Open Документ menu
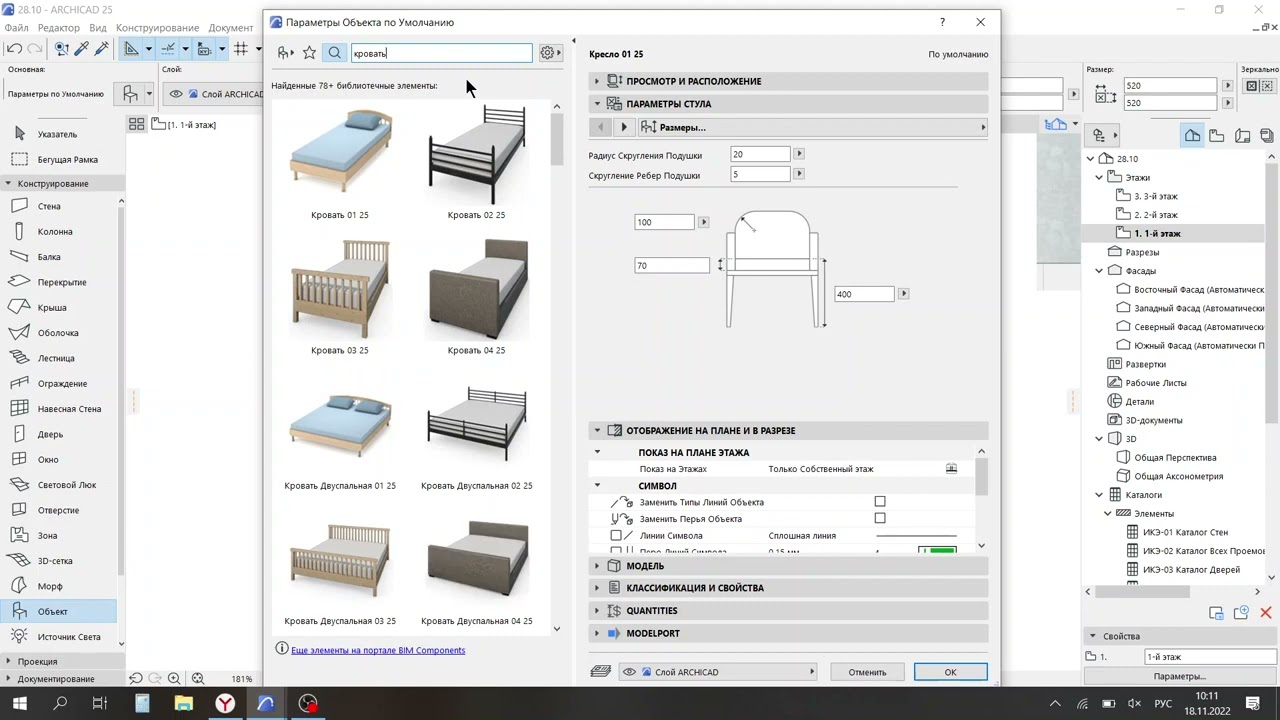This screenshot has height=720, width=1280. pyautogui.click(x=230, y=28)
